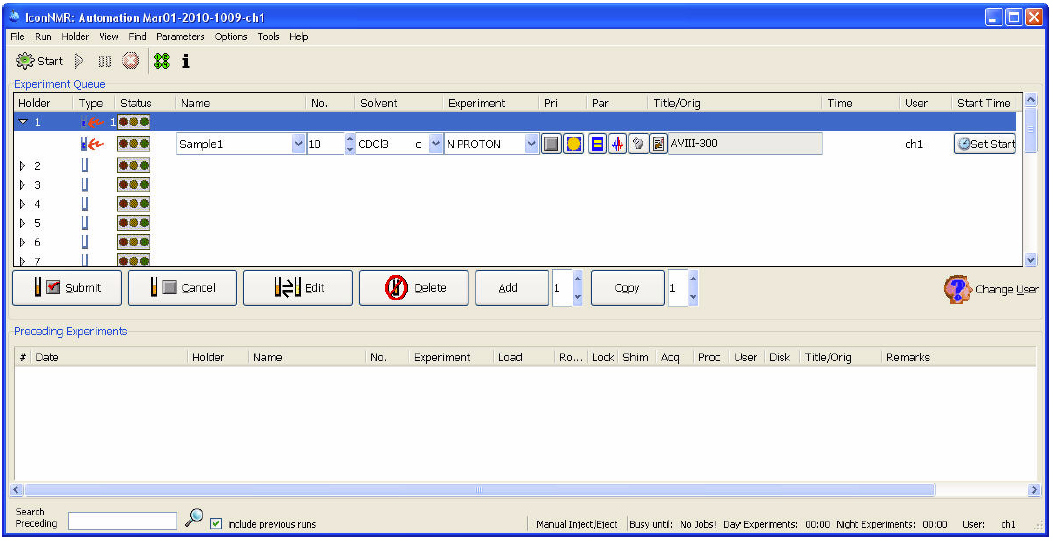Toggle the include previous runs checkbox
This screenshot has height=541, width=1053.
216,524
